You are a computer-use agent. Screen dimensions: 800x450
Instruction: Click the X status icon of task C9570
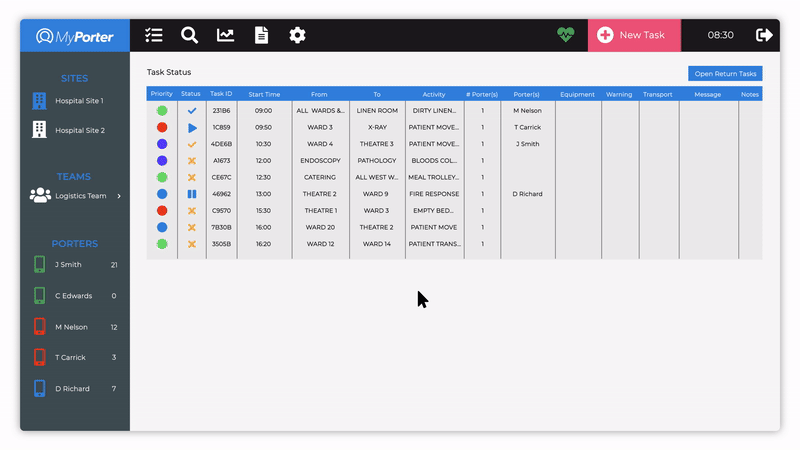pos(192,211)
